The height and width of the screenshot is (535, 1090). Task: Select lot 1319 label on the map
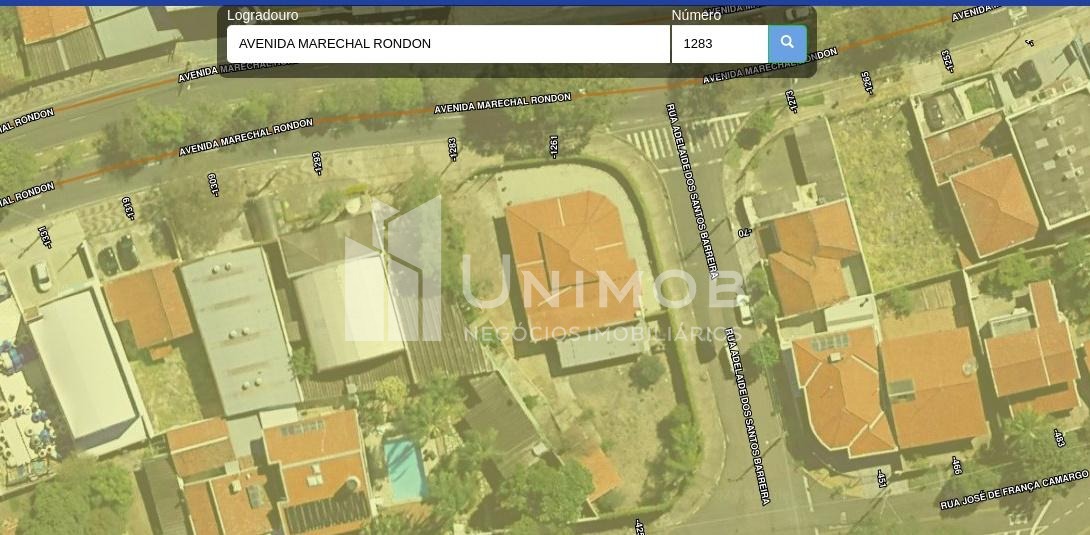(128, 207)
